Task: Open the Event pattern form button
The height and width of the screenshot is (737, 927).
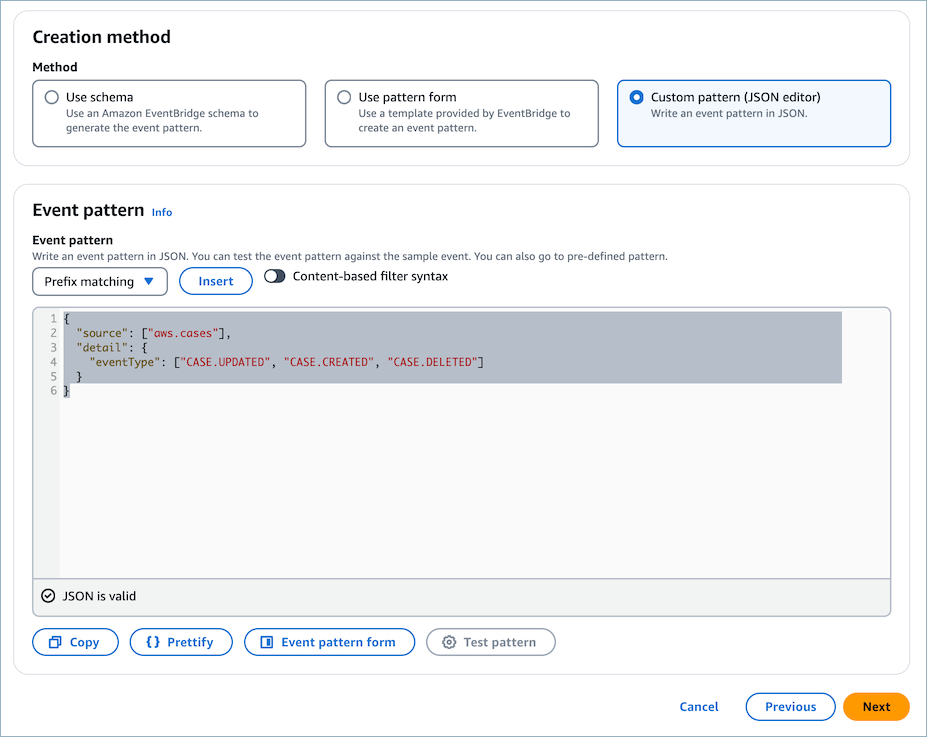Action: [329, 642]
